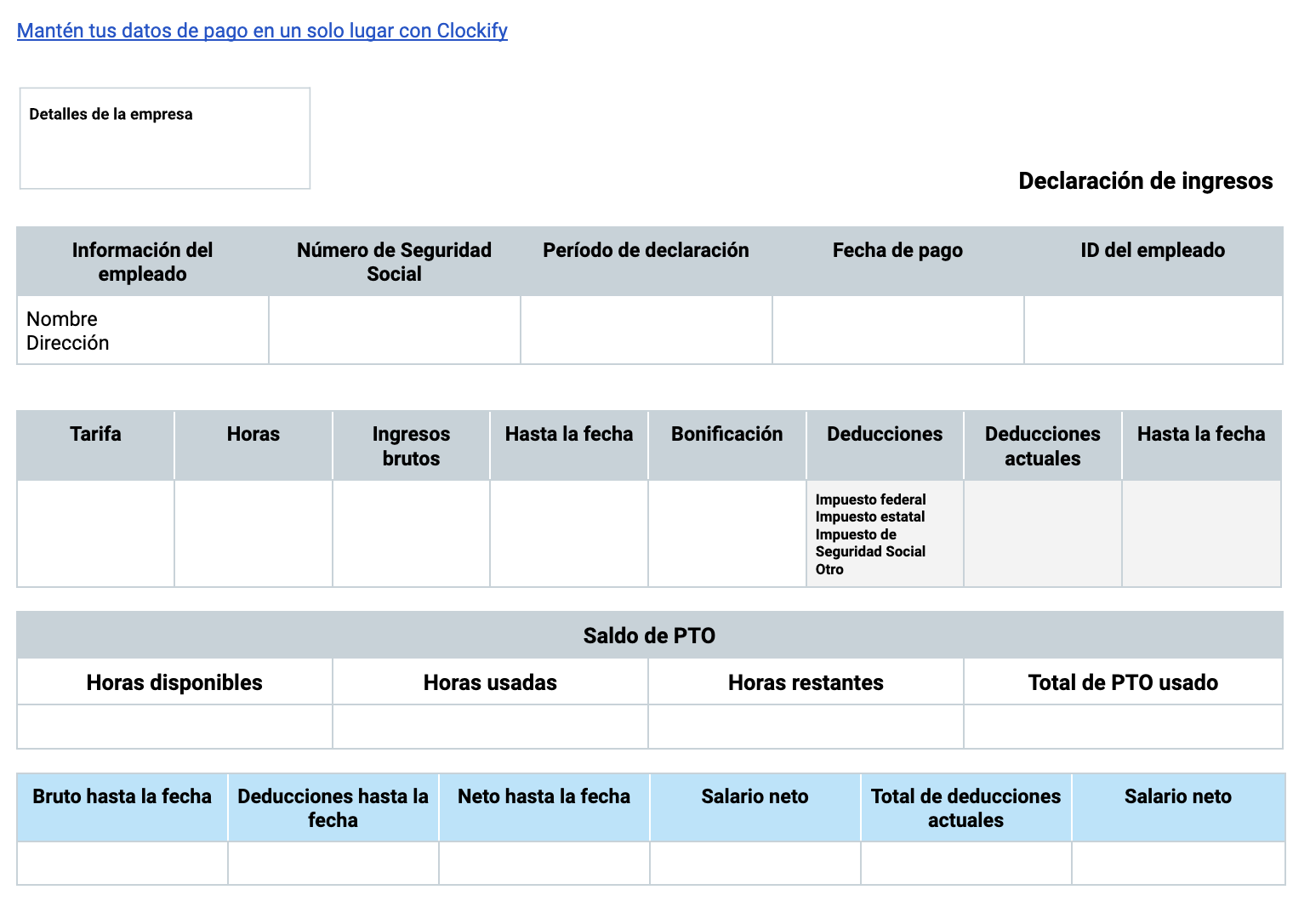Click the 'Horas disponibles' header
The image size is (1310, 924).
point(174,682)
